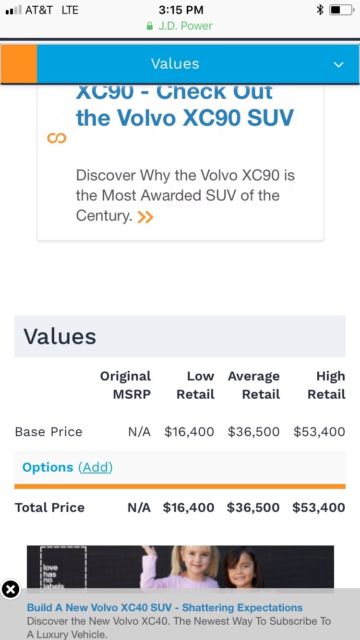Click the Add options link
This screenshot has height=640, width=360.
[x=95, y=467]
